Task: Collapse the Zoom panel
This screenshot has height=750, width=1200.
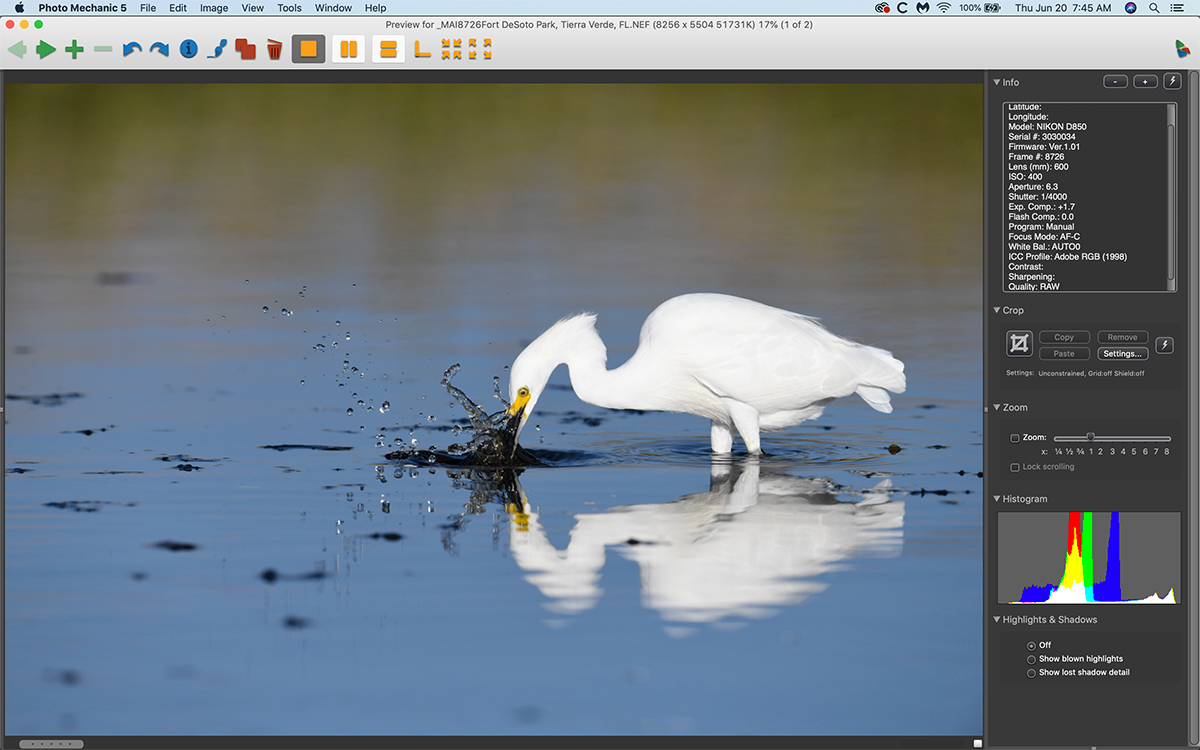Action: point(997,407)
